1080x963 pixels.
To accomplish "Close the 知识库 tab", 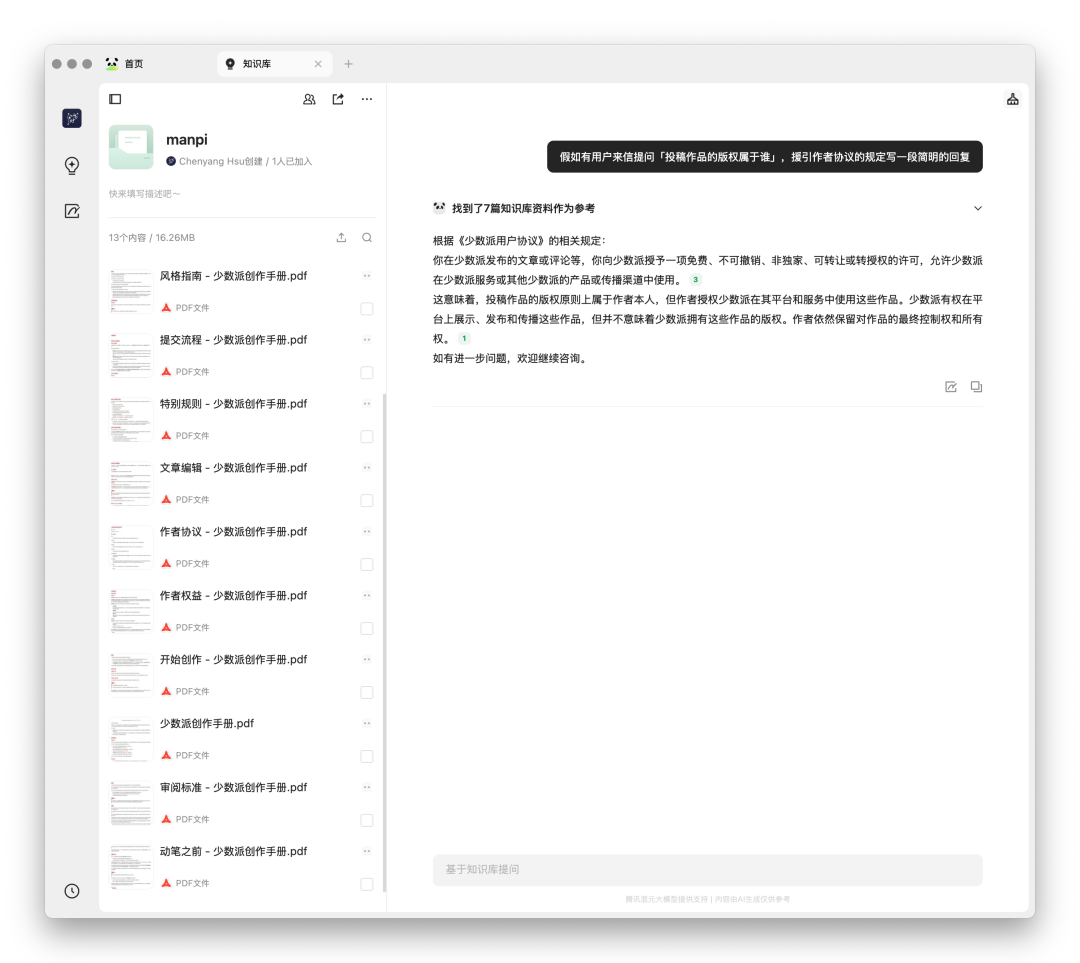I will coord(318,64).
